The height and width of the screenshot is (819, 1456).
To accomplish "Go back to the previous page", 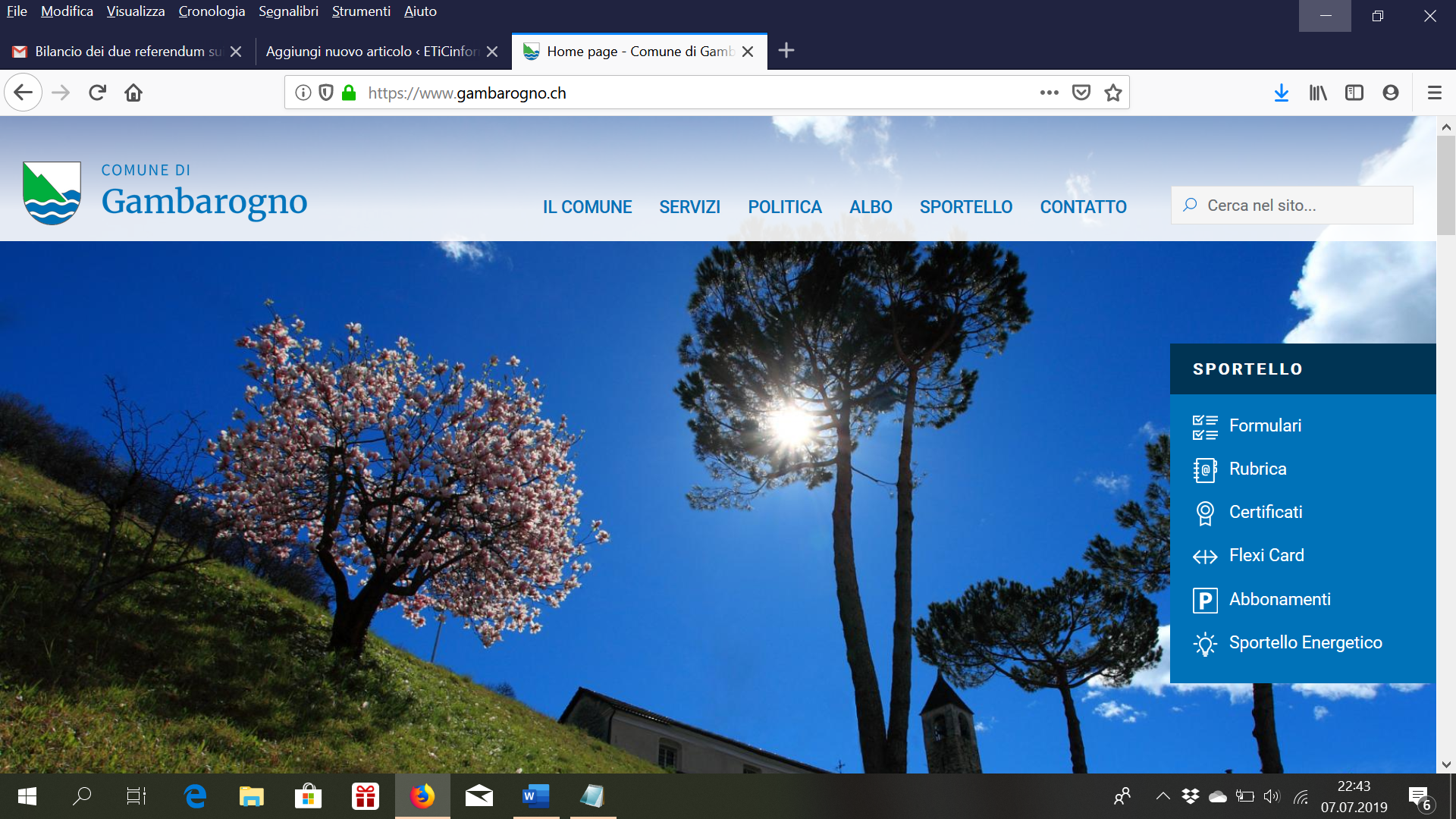I will point(23,93).
